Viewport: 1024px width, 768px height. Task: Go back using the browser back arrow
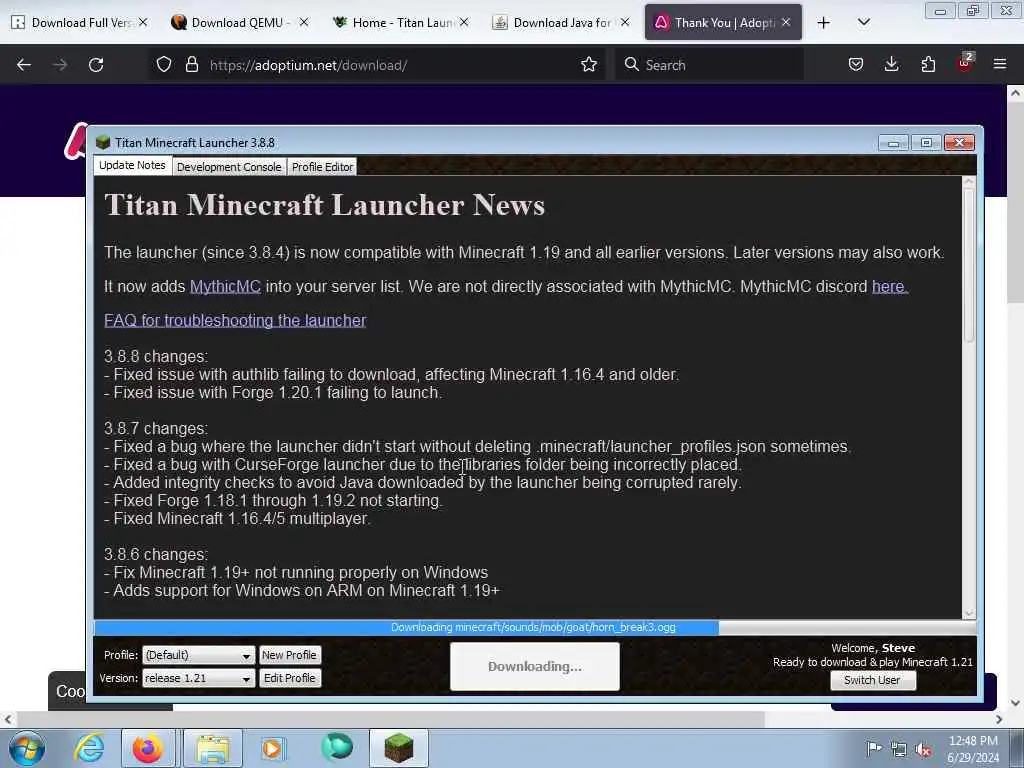coord(24,65)
